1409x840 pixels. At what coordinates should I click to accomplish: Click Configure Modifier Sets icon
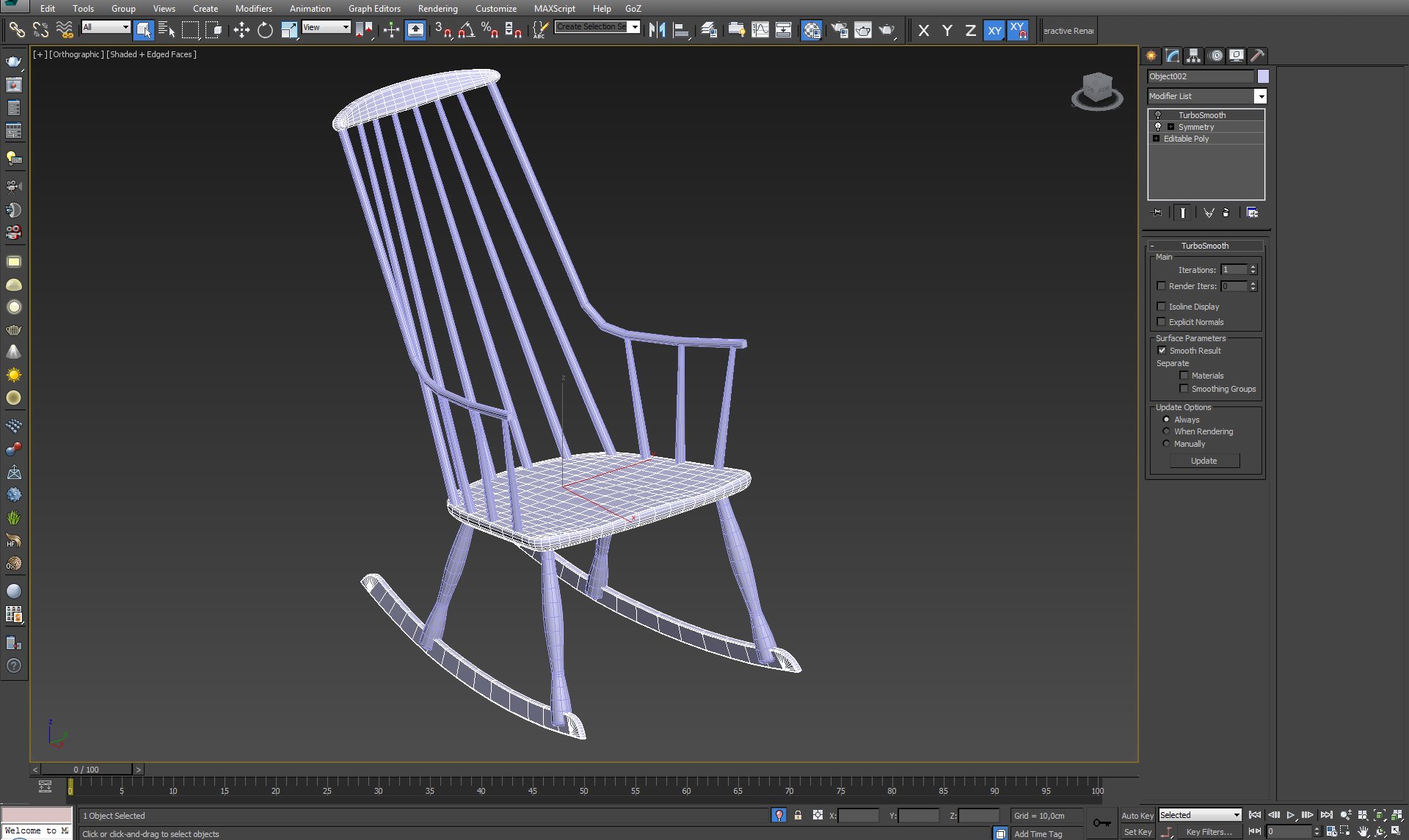coord(1253,213)
